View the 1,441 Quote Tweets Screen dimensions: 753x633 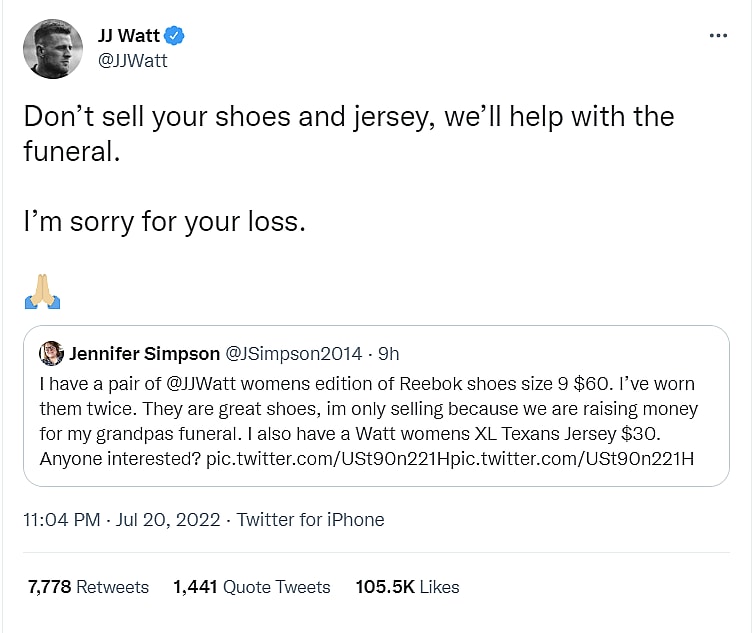(x=252, y=587)
